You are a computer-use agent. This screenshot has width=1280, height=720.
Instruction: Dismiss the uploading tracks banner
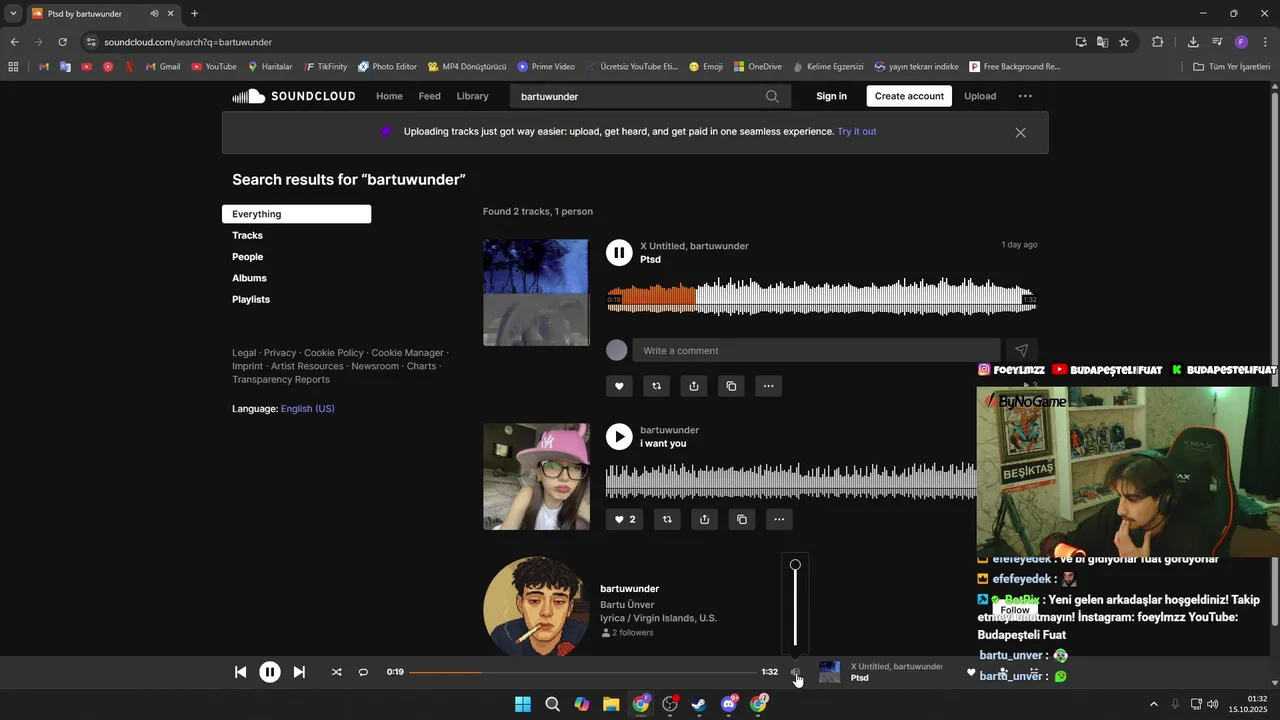point(1020,132)
